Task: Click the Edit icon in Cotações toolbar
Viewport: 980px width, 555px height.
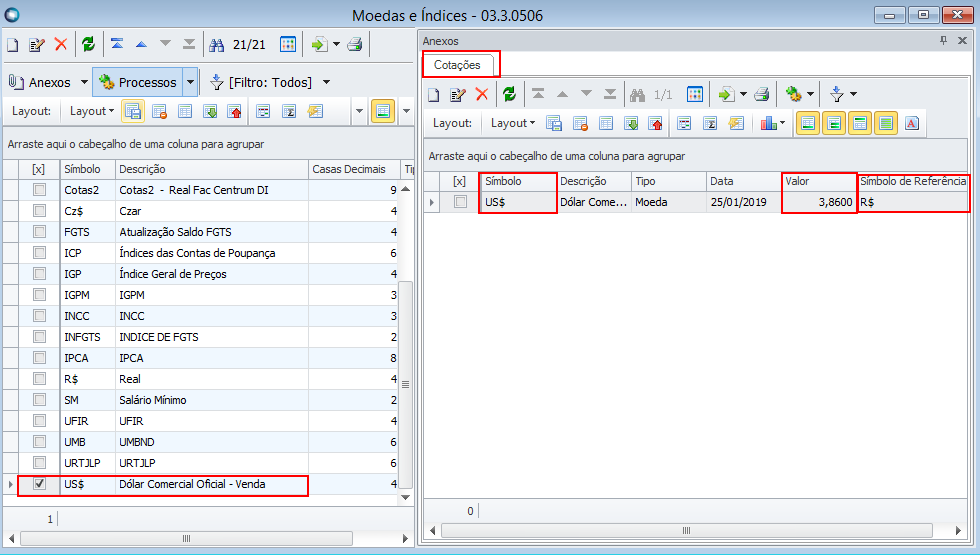Action: (458, 94)
